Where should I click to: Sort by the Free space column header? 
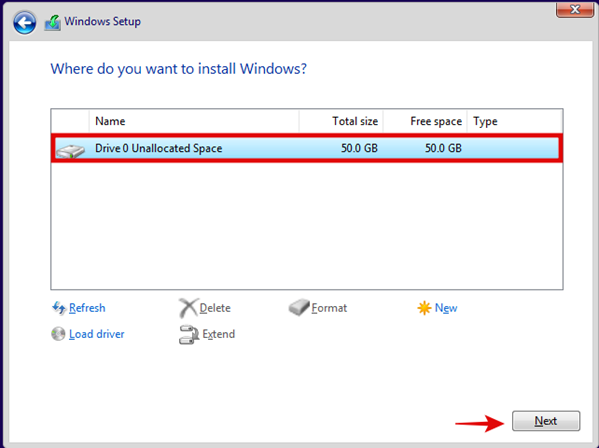pos(425,121)
